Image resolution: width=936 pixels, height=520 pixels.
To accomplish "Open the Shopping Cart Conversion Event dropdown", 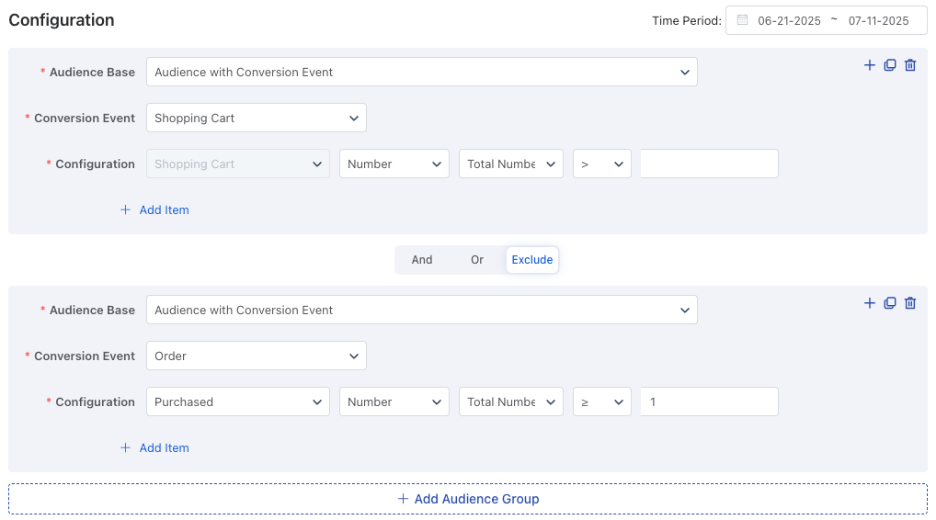I will pos(256,118).
